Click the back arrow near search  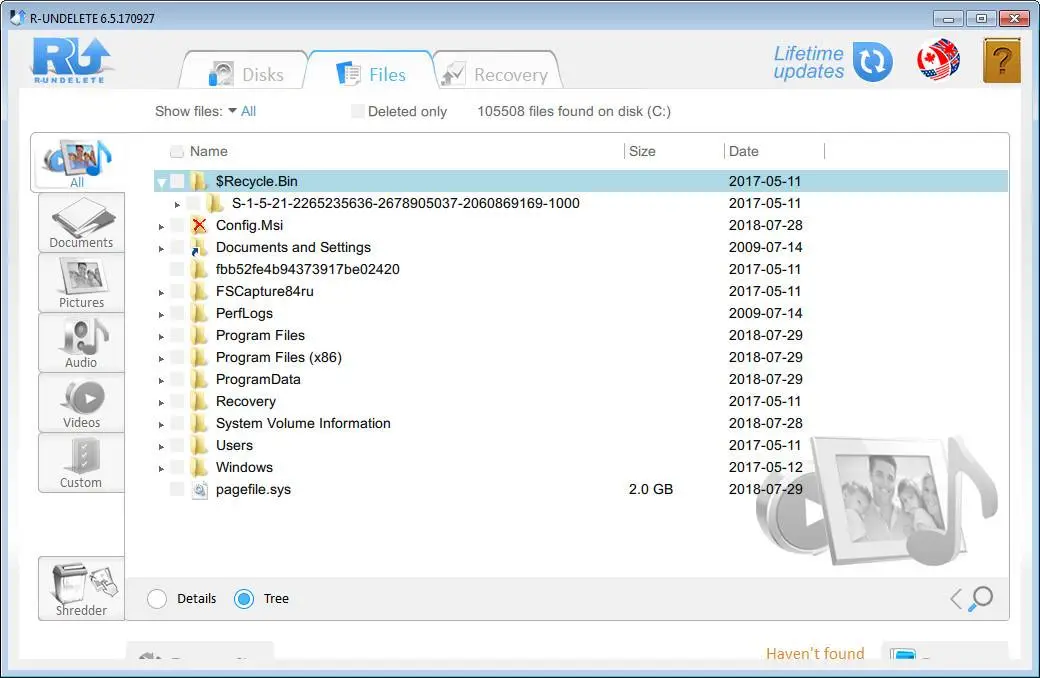956,598
